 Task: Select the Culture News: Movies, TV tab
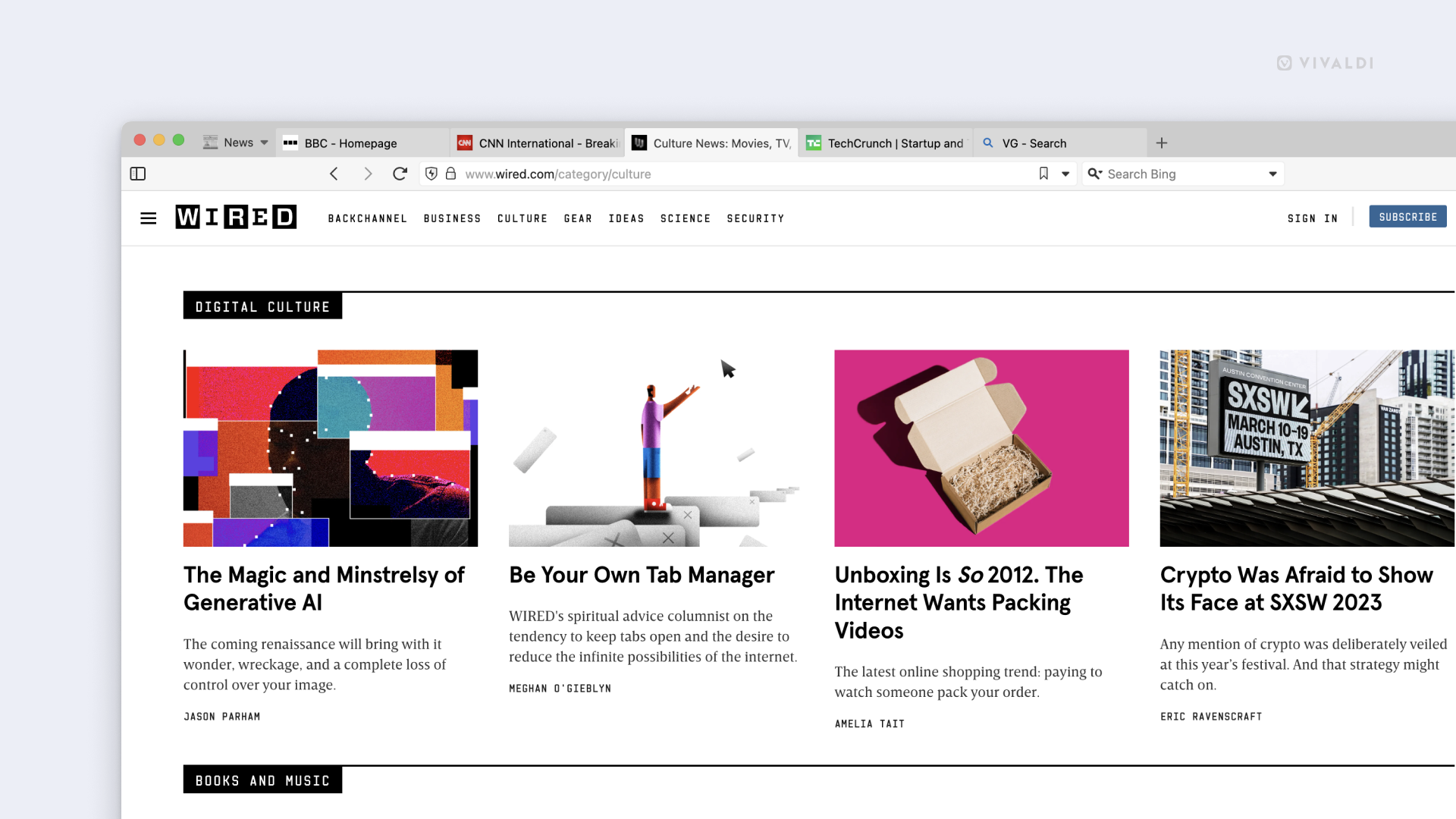click(711, 143)
